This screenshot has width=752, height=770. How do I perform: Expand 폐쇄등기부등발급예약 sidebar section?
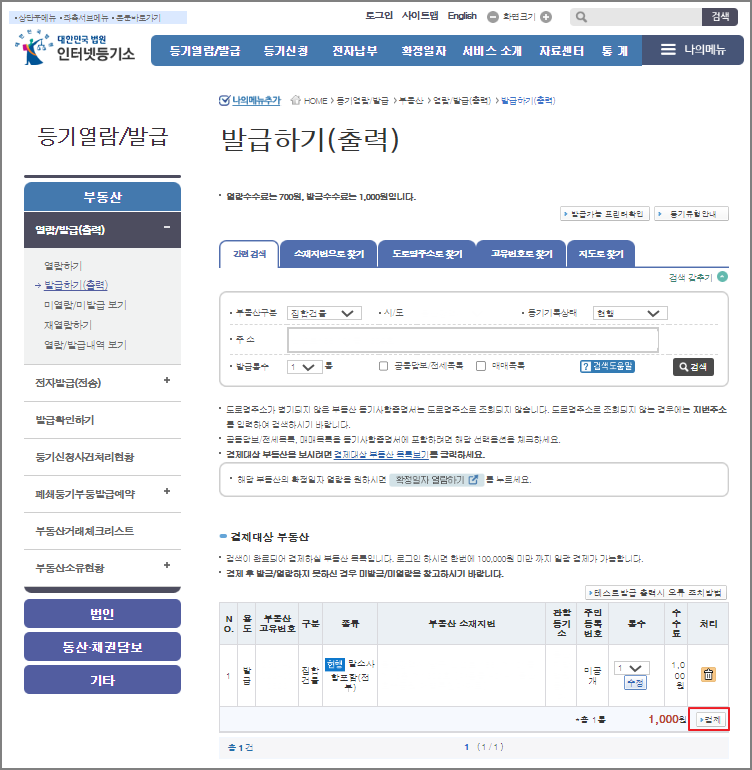[167, 491]
